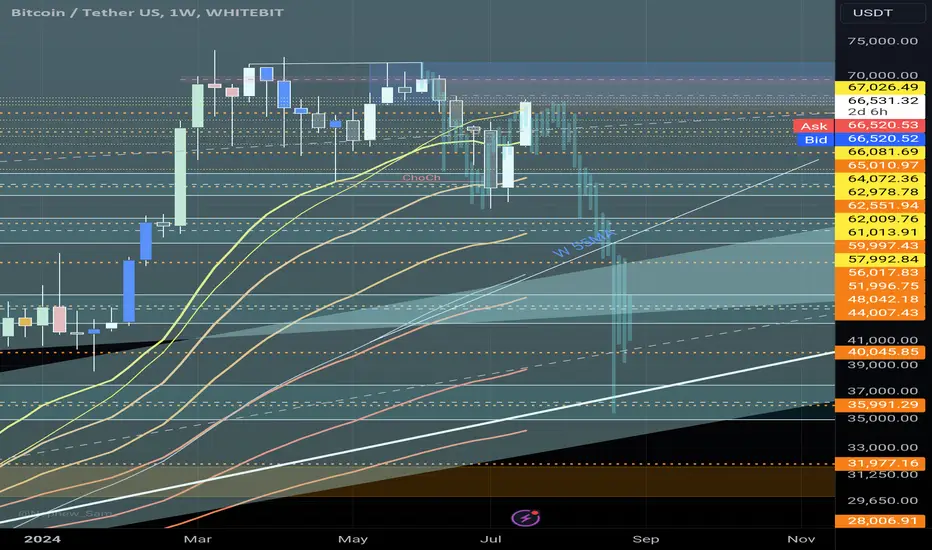
Task: Select the 62,009.76 price label
Action: click(x=880, y=219)
